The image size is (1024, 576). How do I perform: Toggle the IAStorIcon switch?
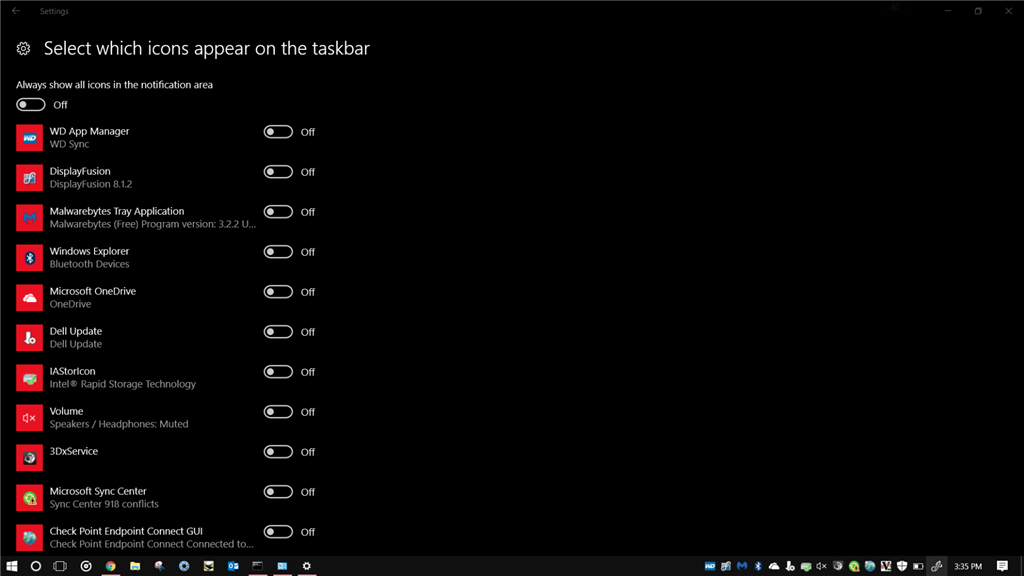278,372
